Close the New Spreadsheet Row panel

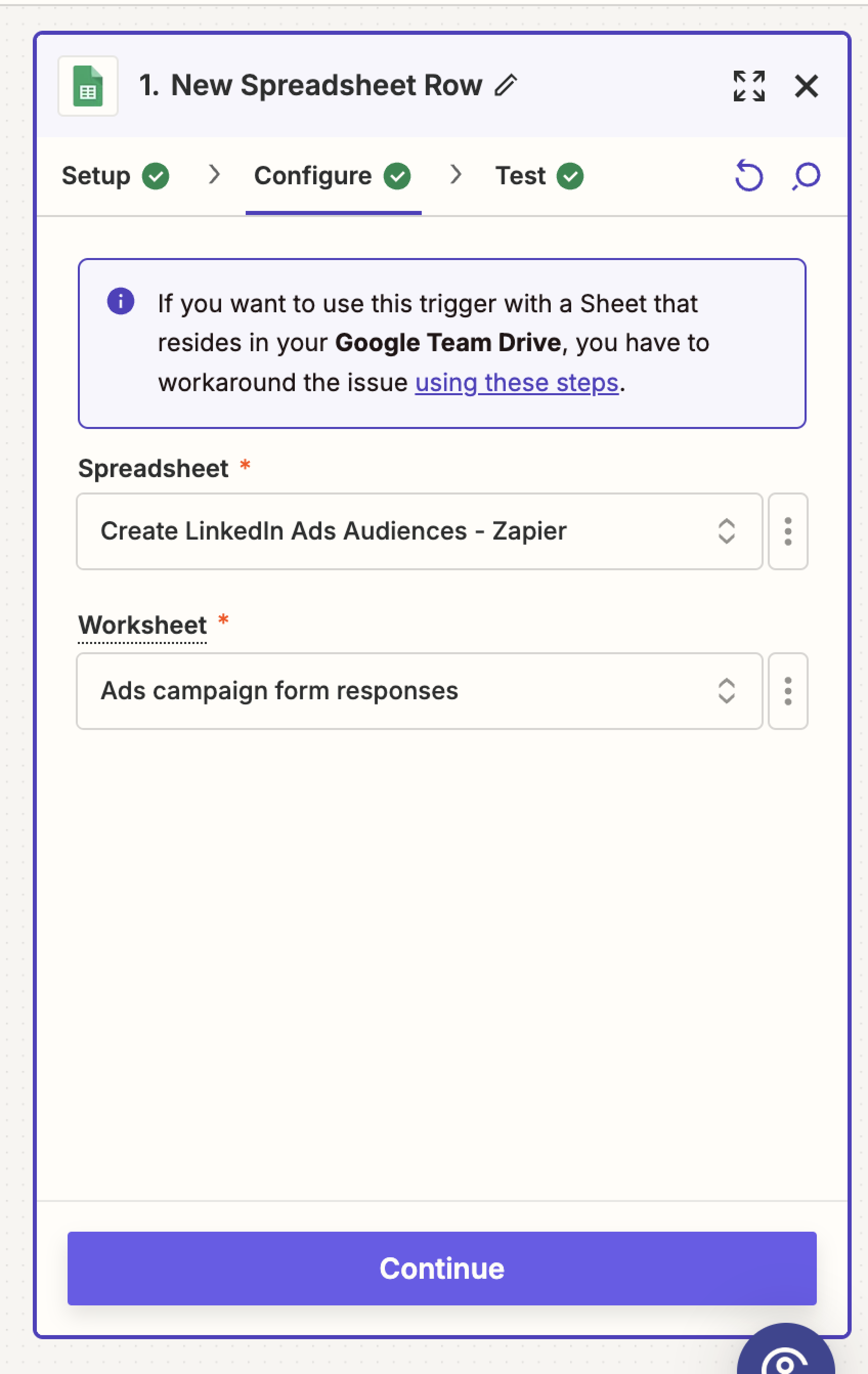[x=807, y=86]
